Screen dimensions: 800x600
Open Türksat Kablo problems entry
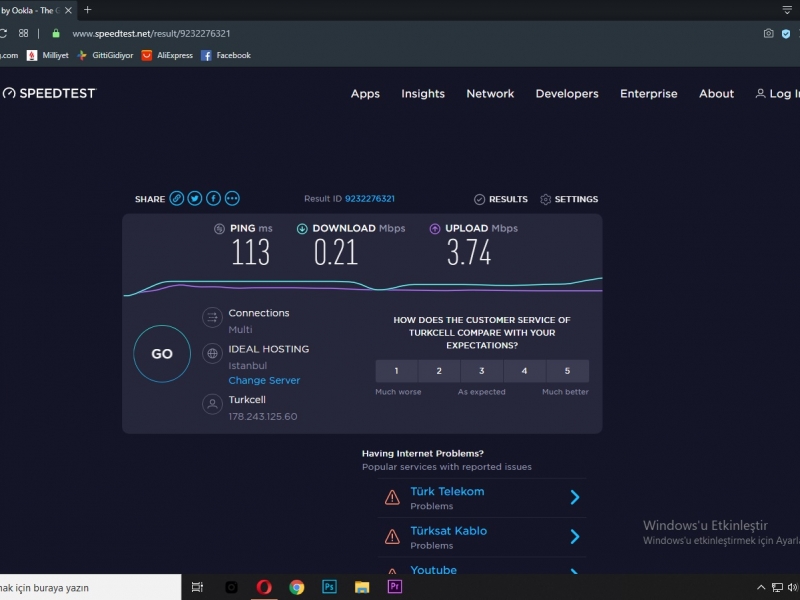click(x=482, y=537)
